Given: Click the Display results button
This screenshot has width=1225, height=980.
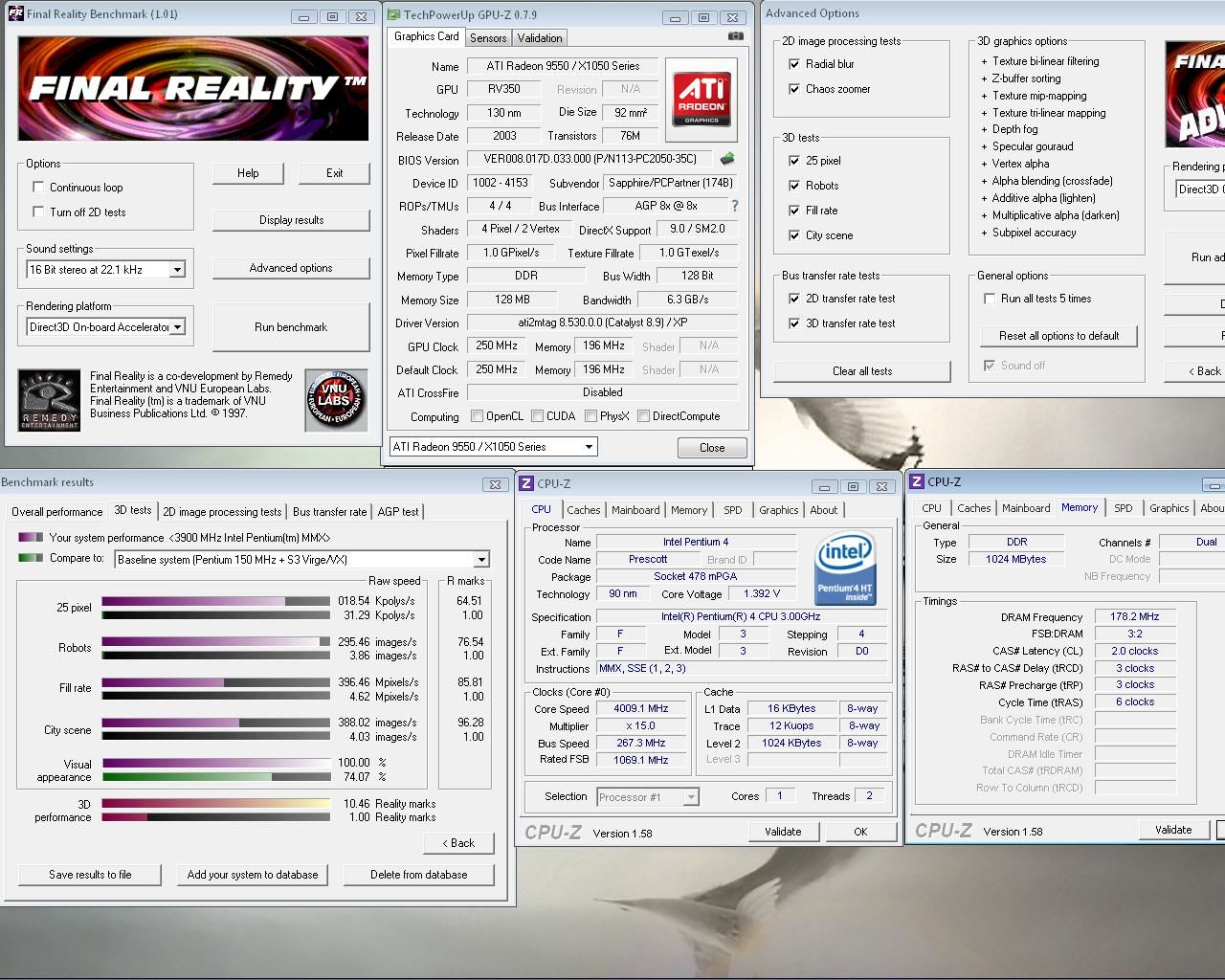Looking at the screenshot, I should pyautogui.click(x=291, y=220).
